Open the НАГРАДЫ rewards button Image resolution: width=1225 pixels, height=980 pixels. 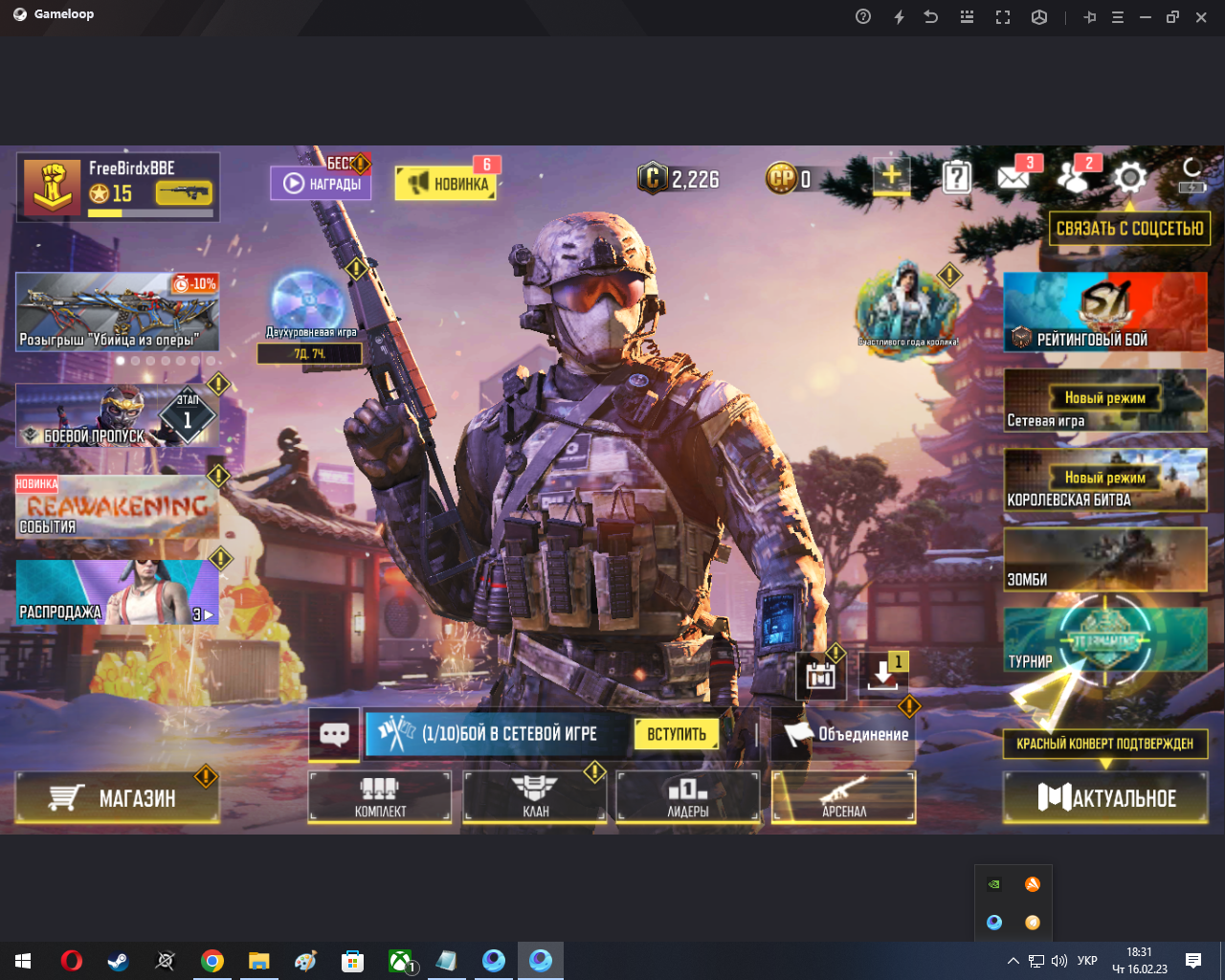[x=320, y=183]
